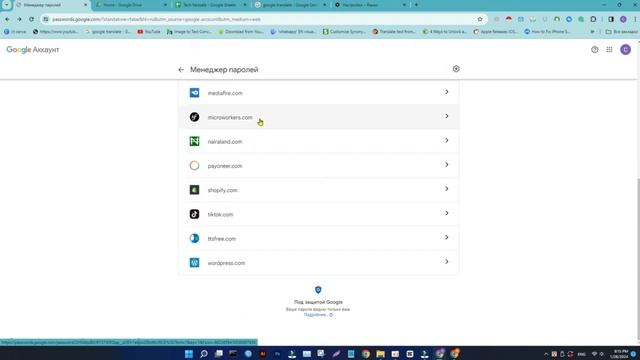This screenshot has width=640, height=360.
Task: Show hidden system tray icons
Action: pos(546,354)
